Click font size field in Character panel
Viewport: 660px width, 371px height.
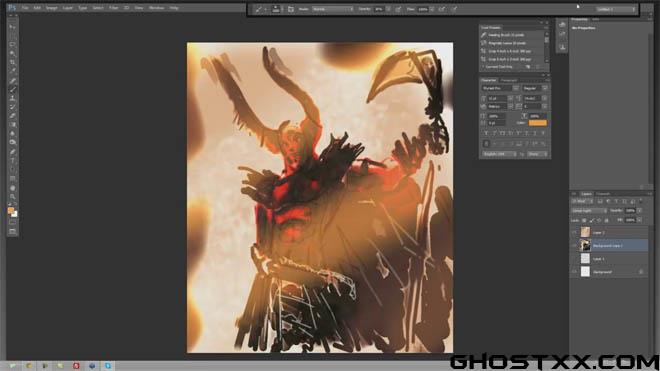coord(497,98)
